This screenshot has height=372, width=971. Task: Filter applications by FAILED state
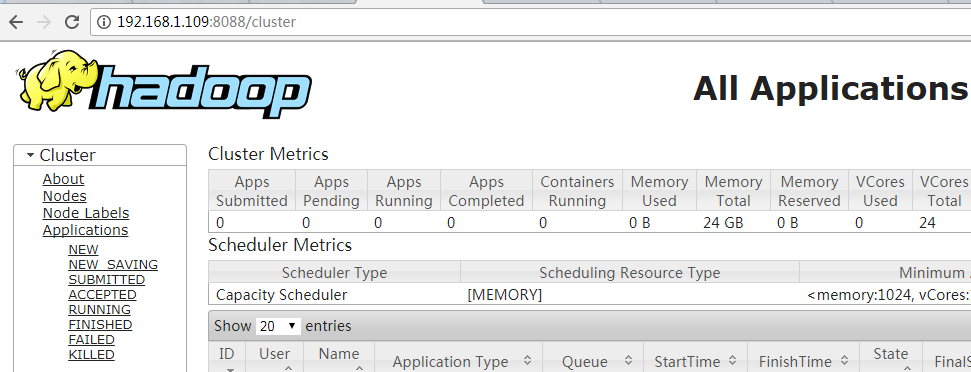click(x=92, y=340)
